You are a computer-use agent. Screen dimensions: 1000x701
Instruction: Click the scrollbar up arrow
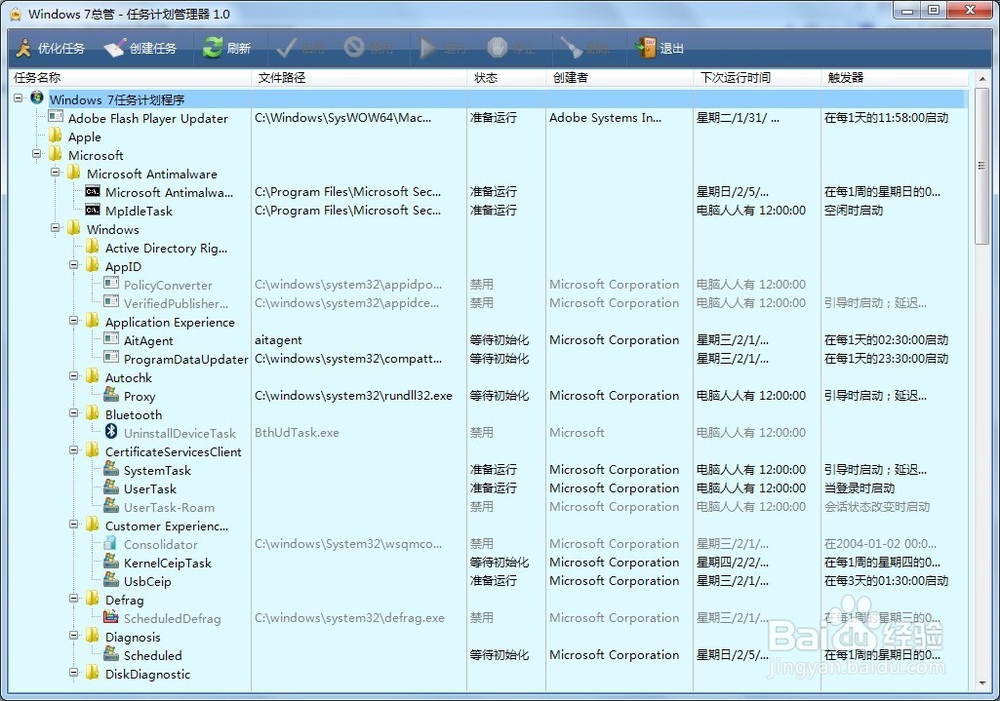[x=982, y=79]
